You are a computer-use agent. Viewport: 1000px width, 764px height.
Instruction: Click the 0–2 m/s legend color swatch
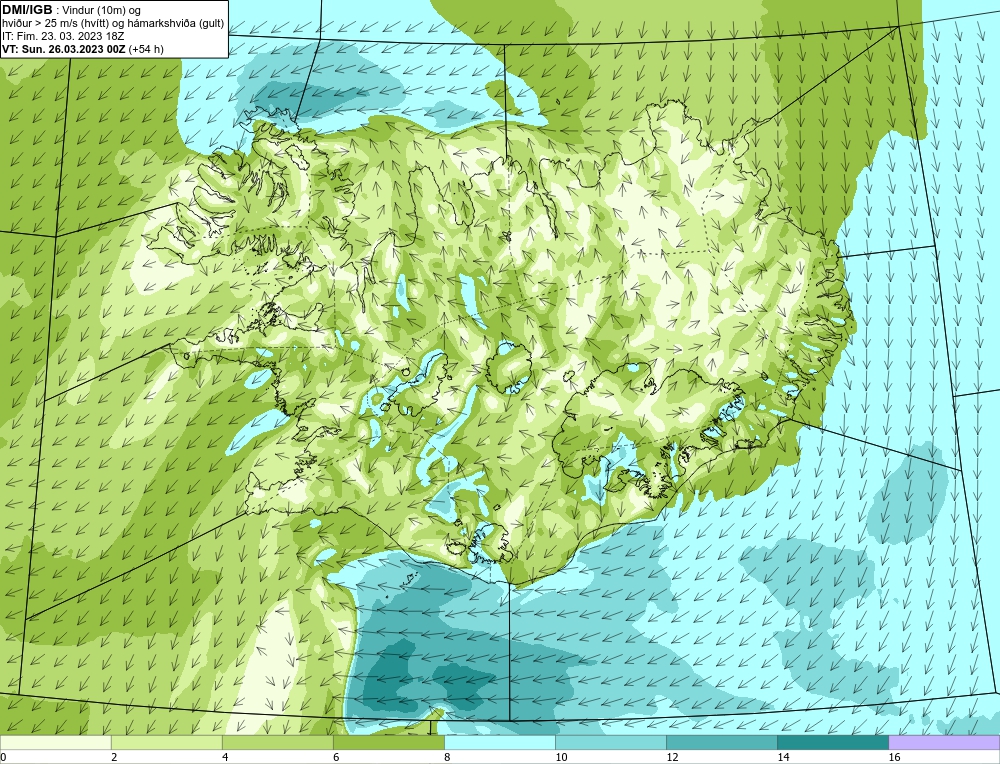click(55, 742)
